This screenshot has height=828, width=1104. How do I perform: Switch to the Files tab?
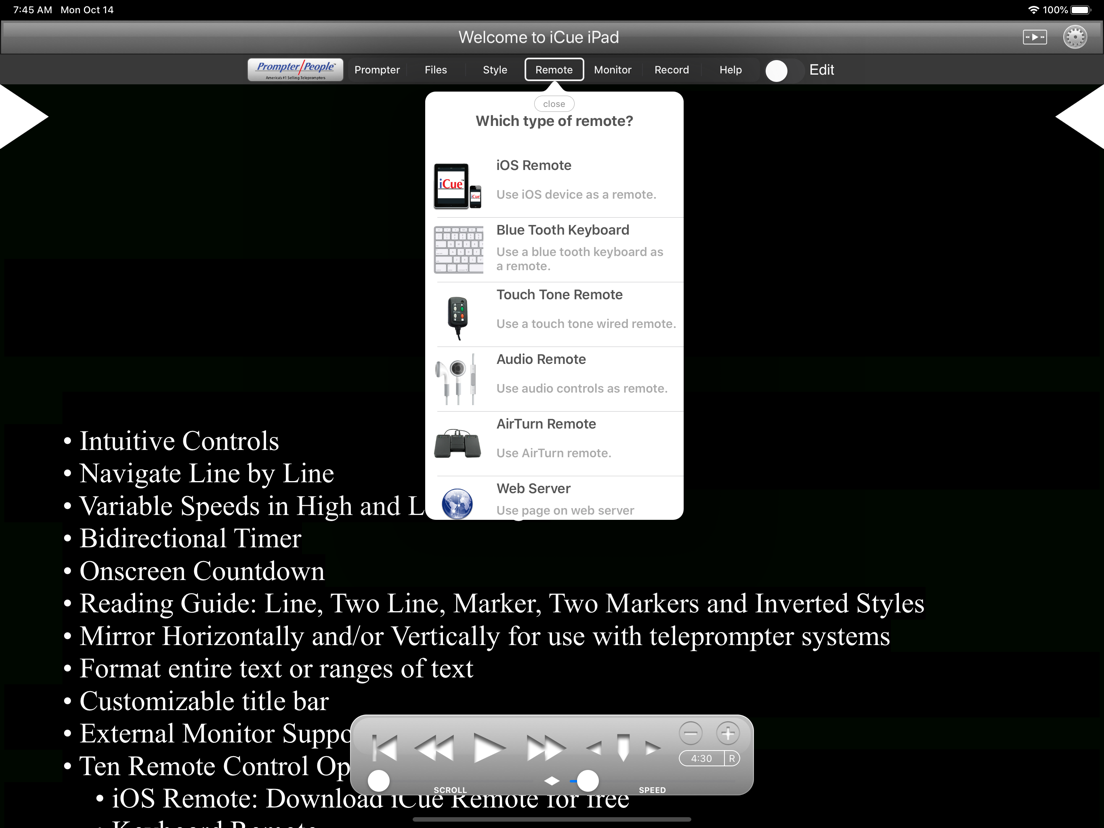[x=436, y=70]
